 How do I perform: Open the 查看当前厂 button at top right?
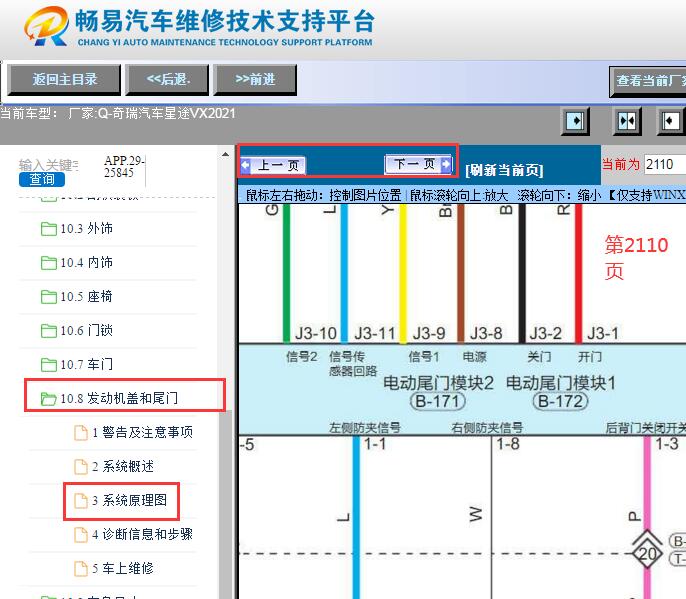648,81
